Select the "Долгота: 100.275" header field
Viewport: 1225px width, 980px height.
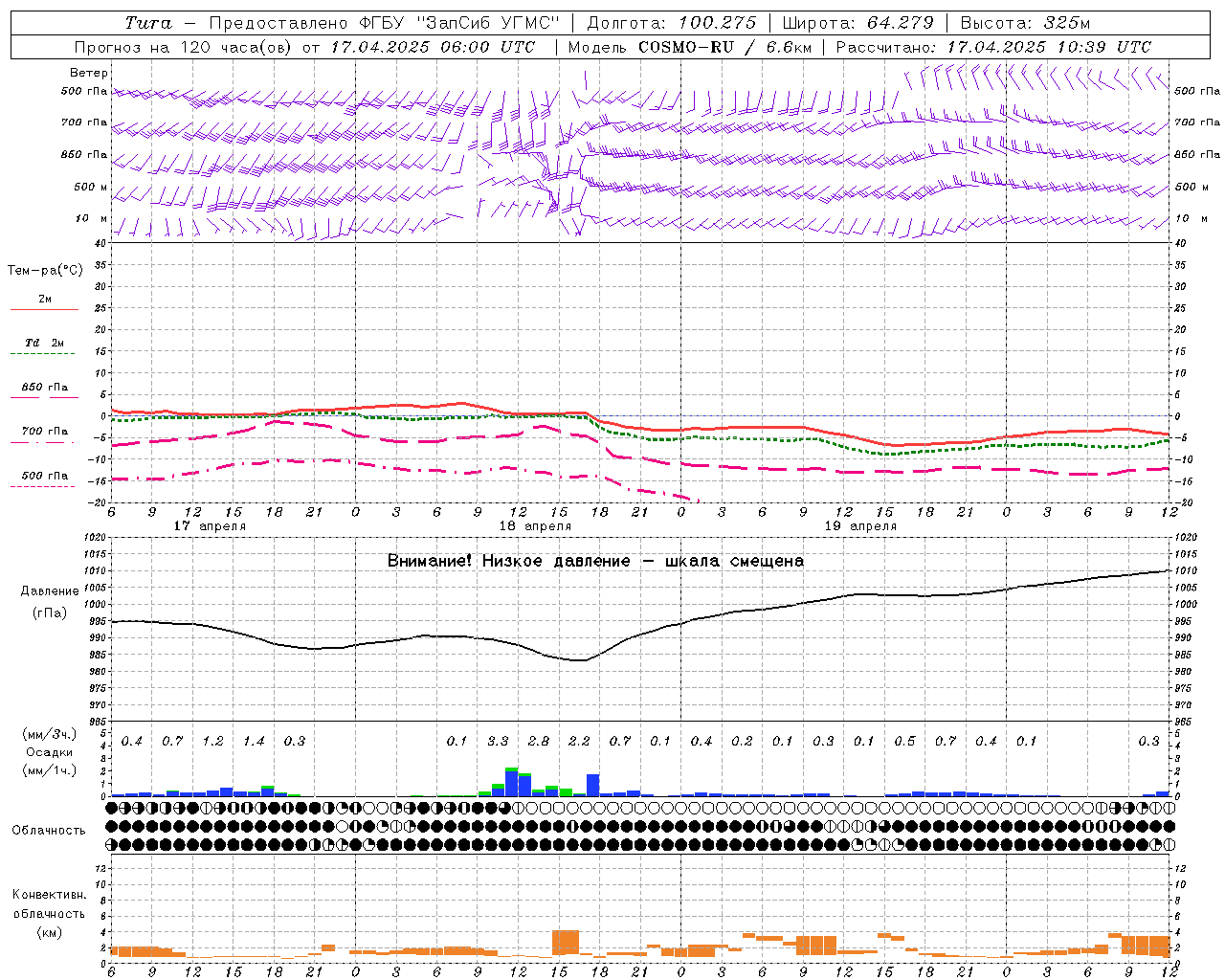672,23
